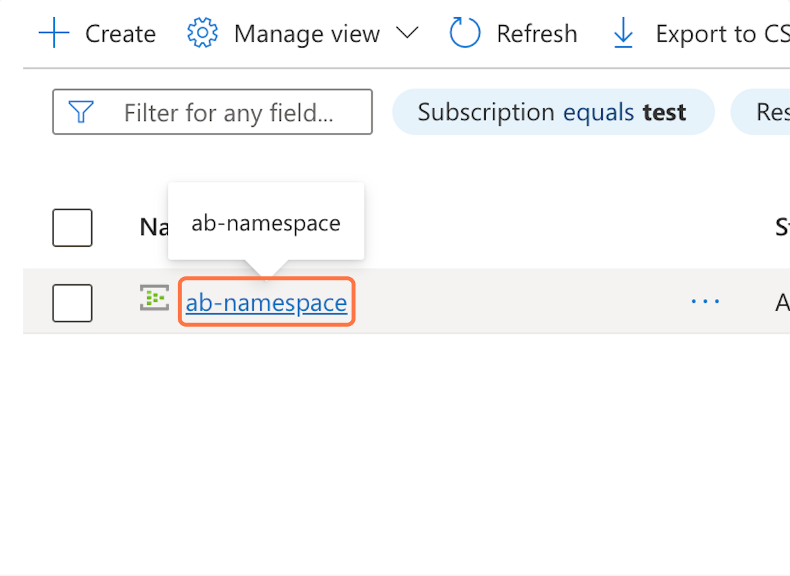Screen dimensions: 790x576
Task: Click the Event Hubs icon beside ab-namespace
Action: [x=154, y=298]
